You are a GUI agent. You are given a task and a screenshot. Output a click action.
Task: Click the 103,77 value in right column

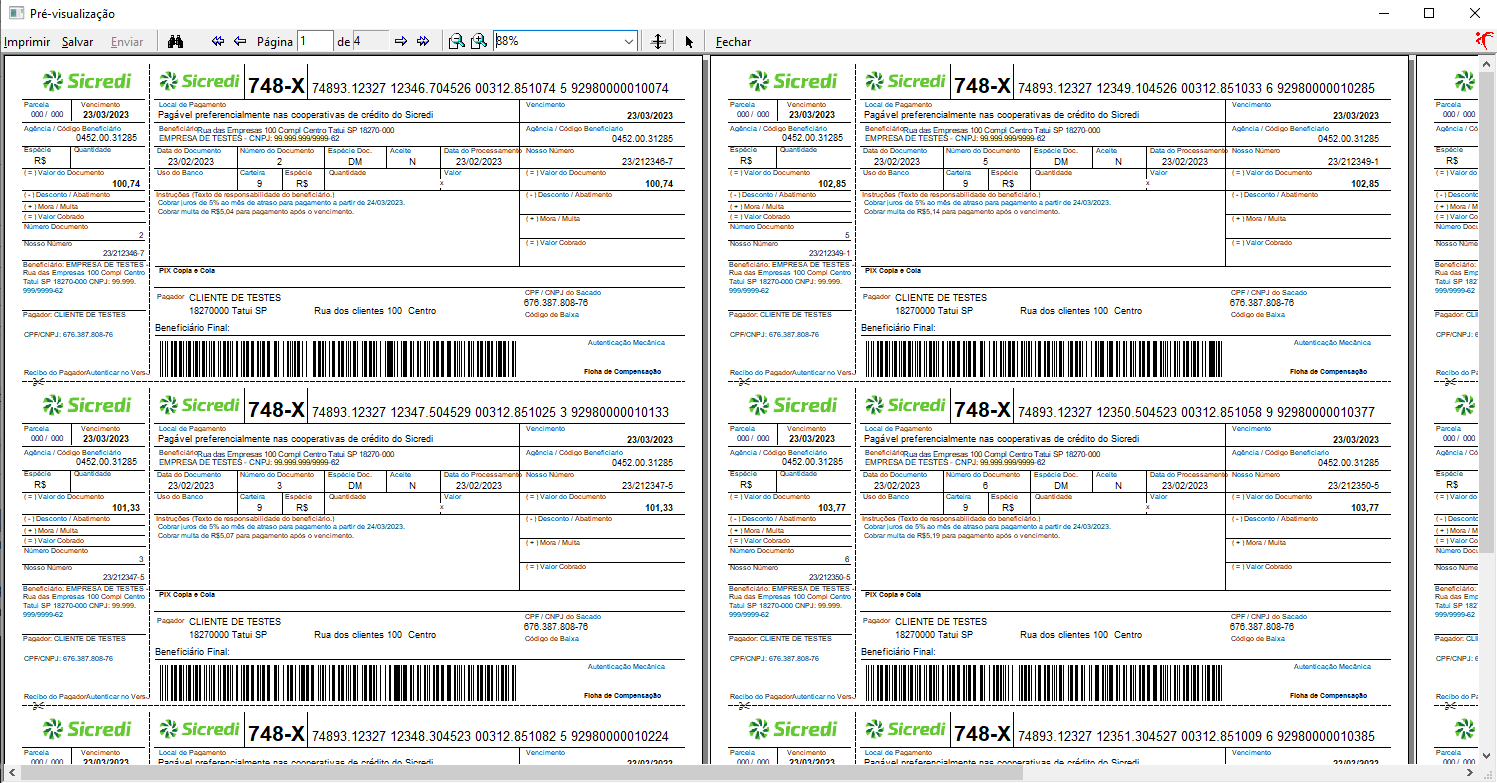[x=1366, y=508]
